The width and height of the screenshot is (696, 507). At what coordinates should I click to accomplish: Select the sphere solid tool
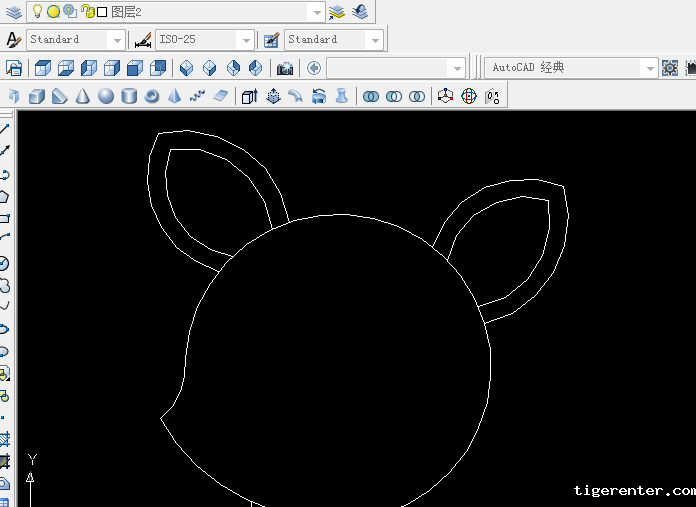(106, 96)
